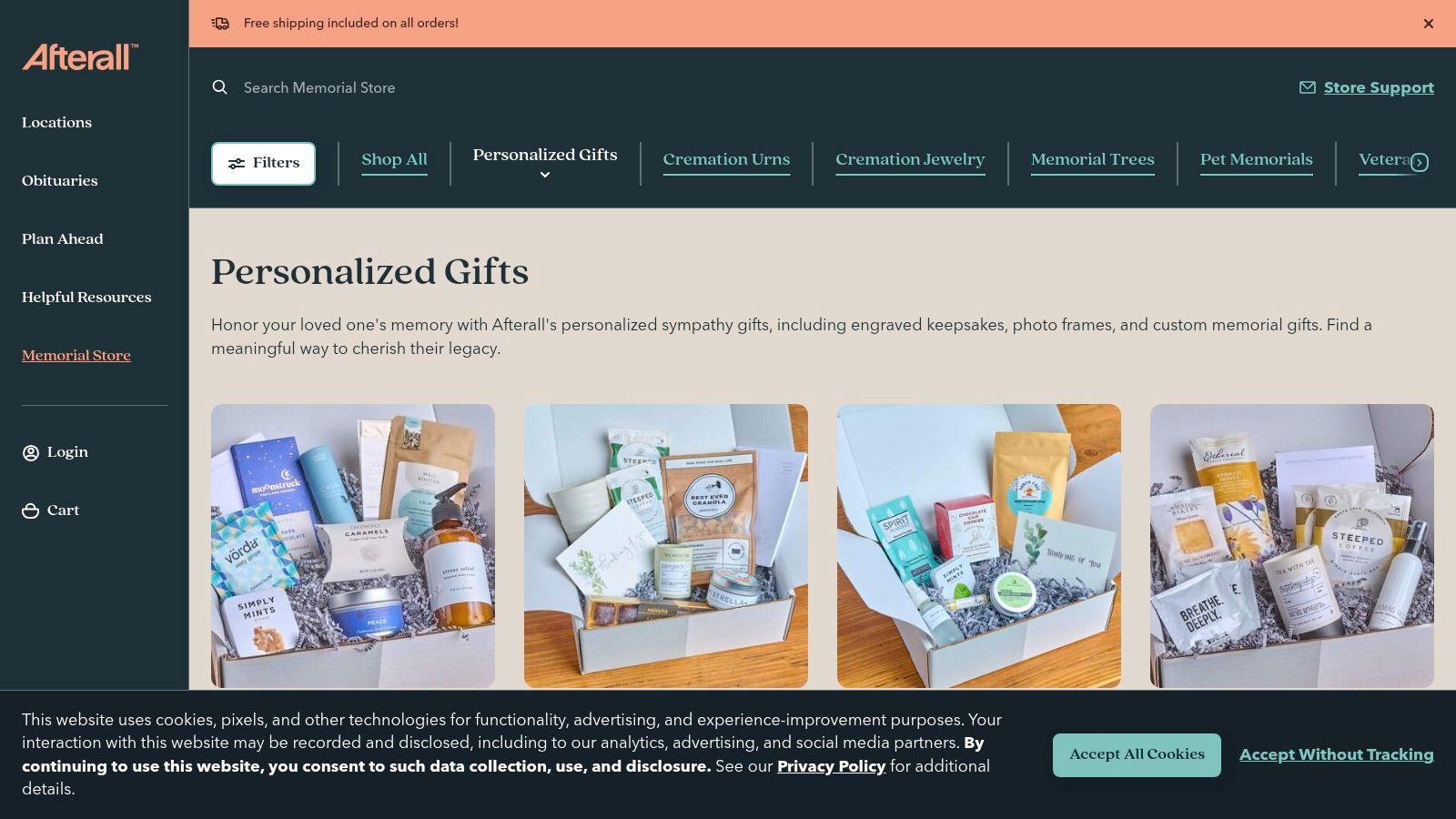
Task: Click the Store Support envelope icon
Action: point(1308,87)
